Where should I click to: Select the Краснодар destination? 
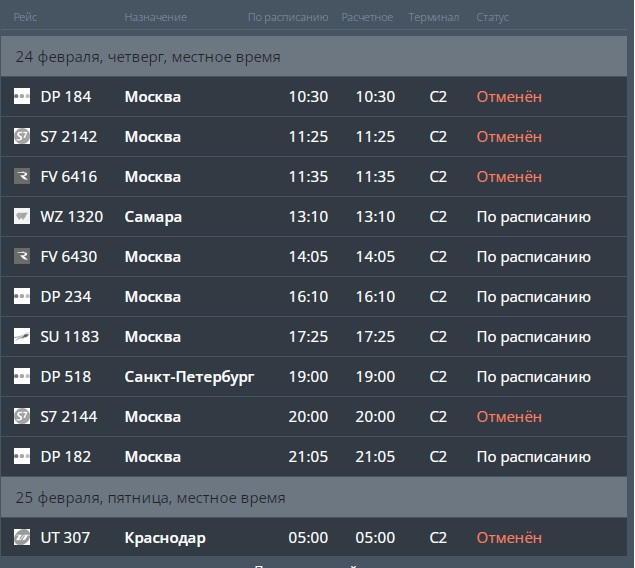(165, 538)
